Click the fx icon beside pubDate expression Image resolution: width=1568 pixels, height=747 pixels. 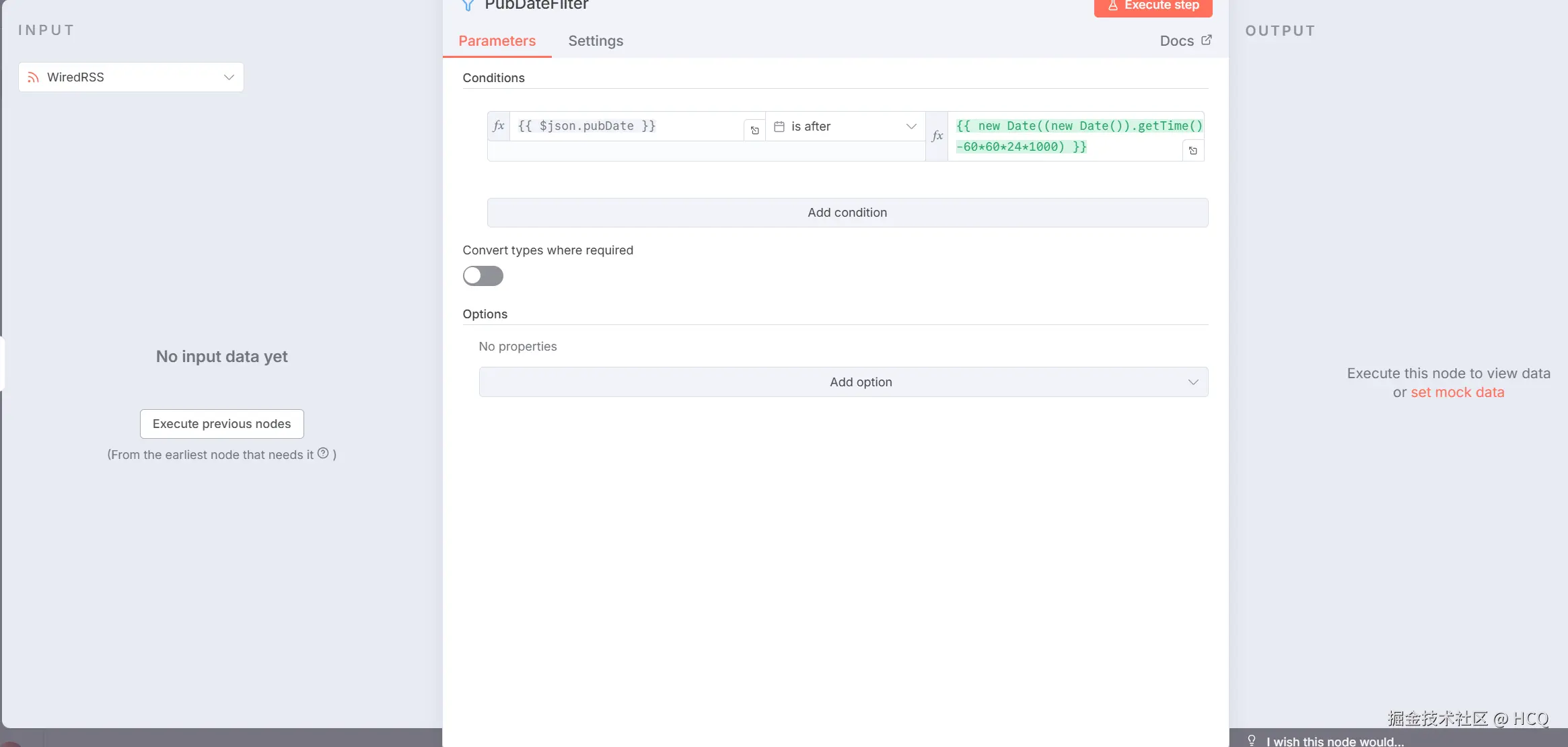pyautogui.click(x=499, y=126)
